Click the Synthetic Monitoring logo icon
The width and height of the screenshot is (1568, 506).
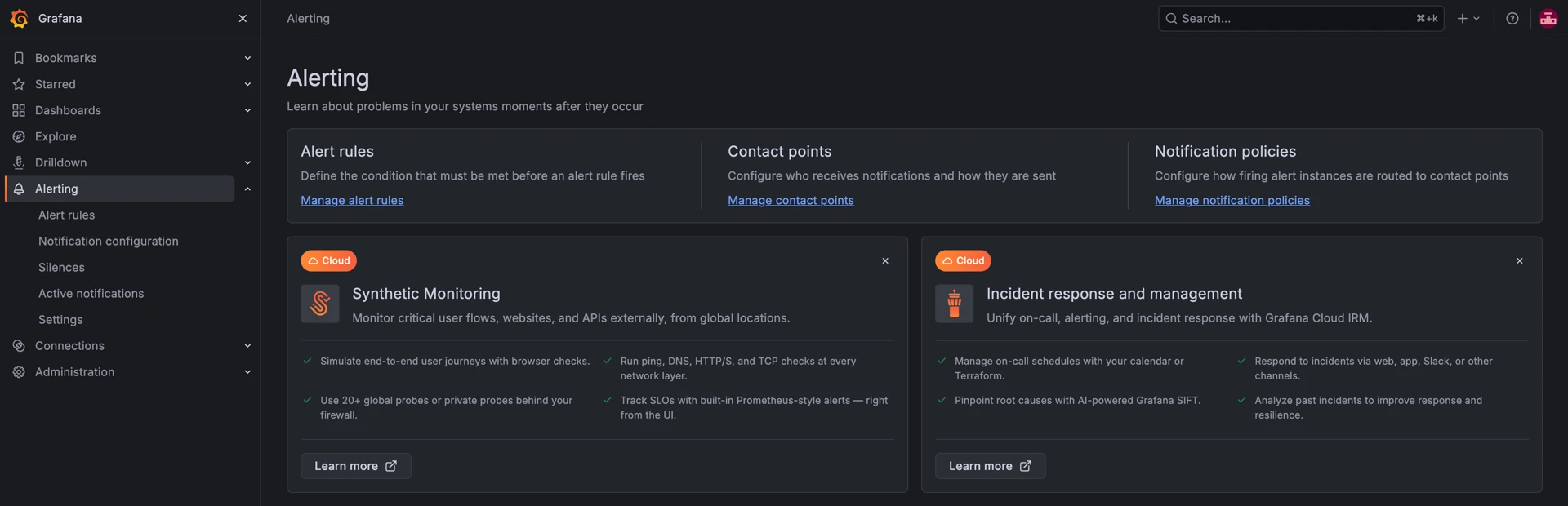(320, 304)
